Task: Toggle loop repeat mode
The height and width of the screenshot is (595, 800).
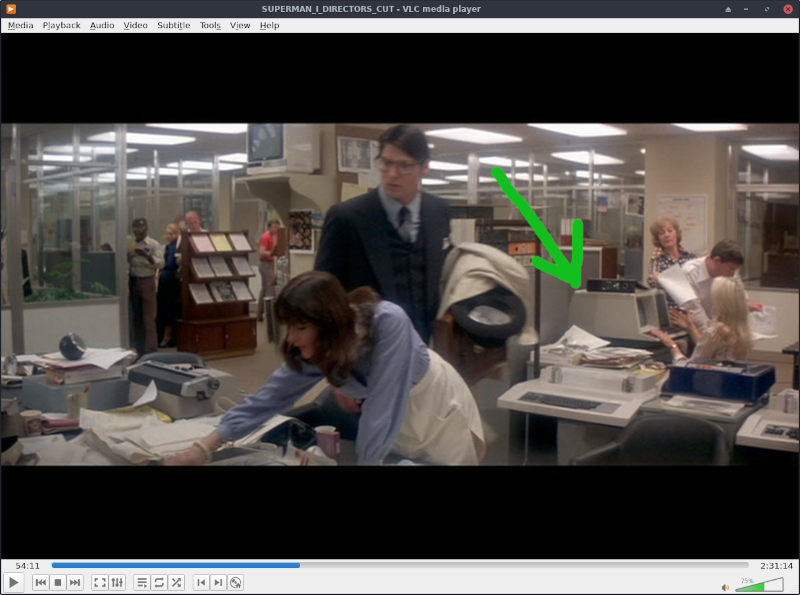Action: point(159,582)
